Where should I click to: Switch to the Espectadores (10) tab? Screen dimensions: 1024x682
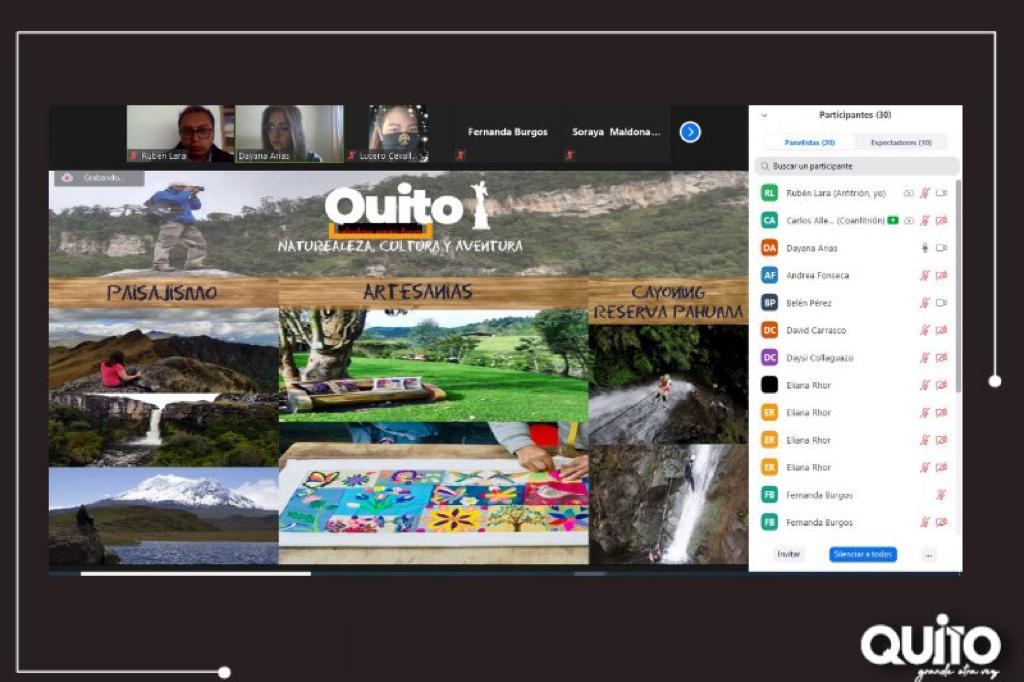(900, 143)
